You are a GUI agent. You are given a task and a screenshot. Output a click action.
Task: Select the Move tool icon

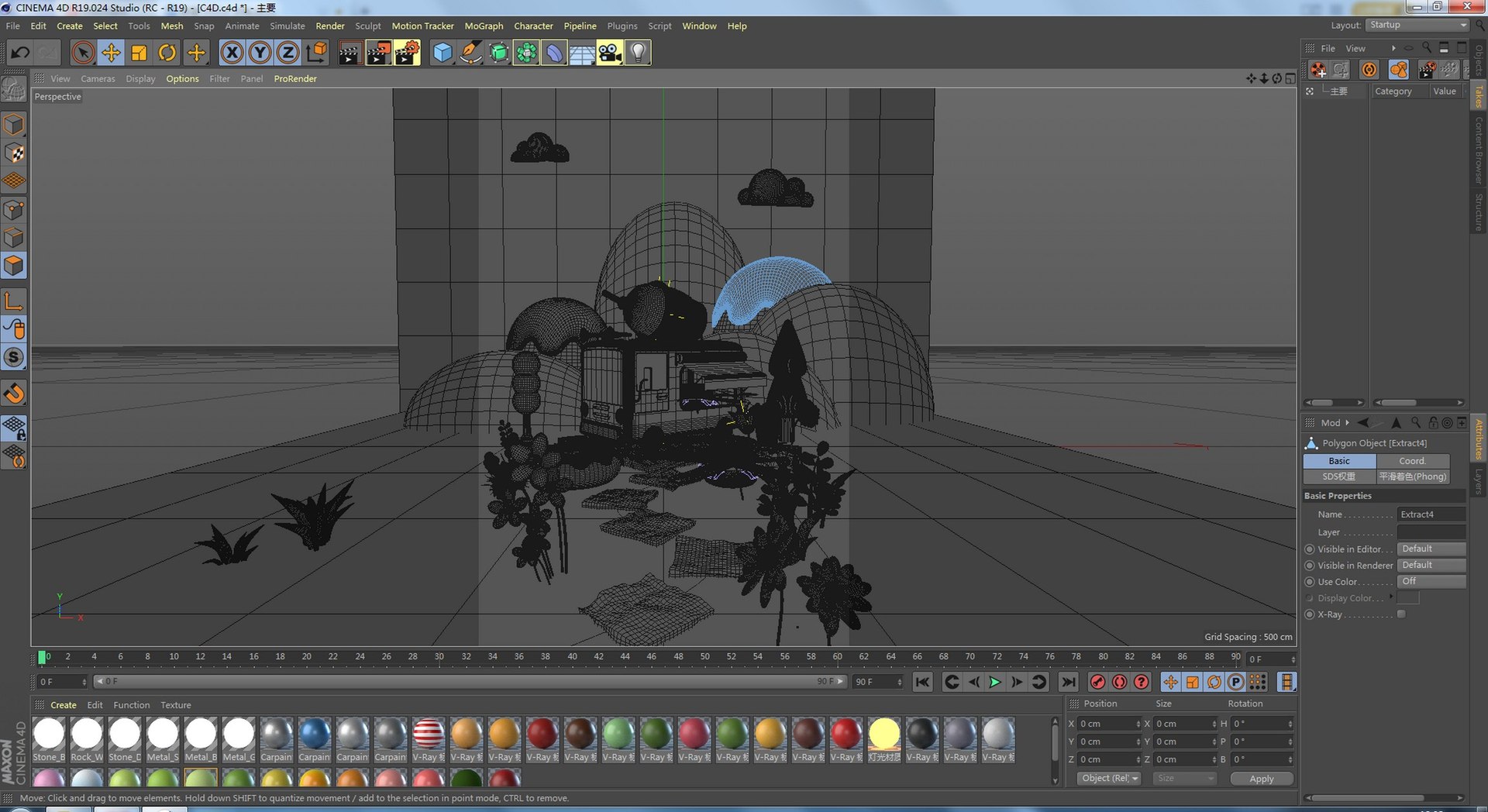[x=111, y=53]
